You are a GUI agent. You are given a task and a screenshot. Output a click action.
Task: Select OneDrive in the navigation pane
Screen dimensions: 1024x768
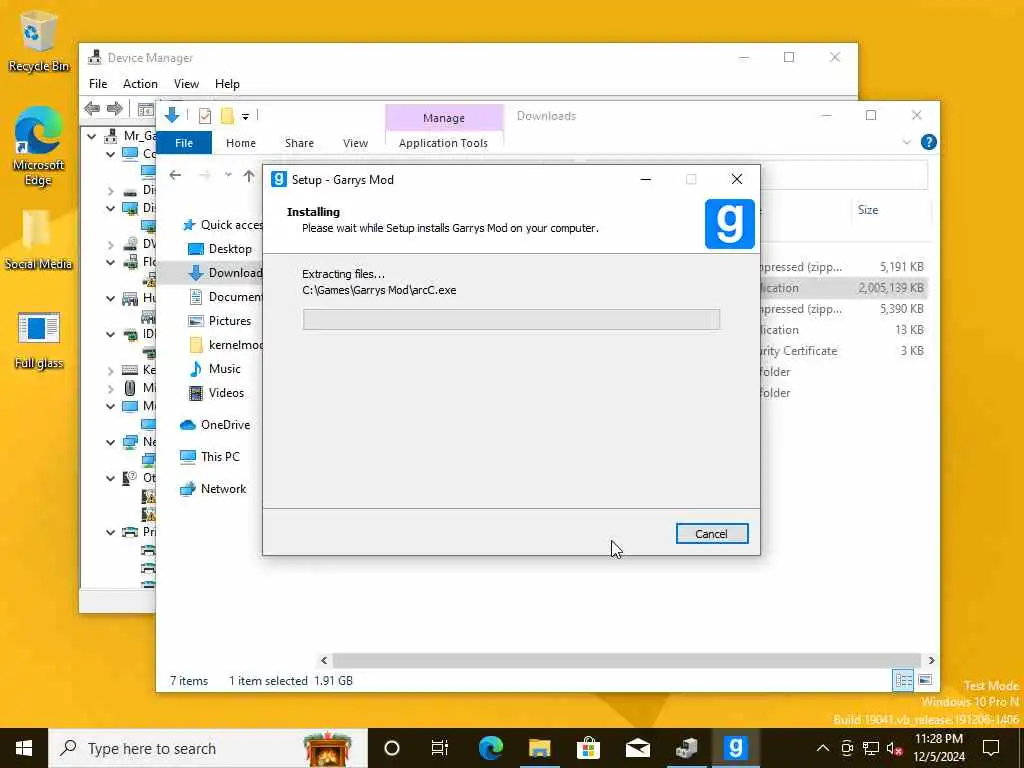pyautogui.click(x=215, y=424)
